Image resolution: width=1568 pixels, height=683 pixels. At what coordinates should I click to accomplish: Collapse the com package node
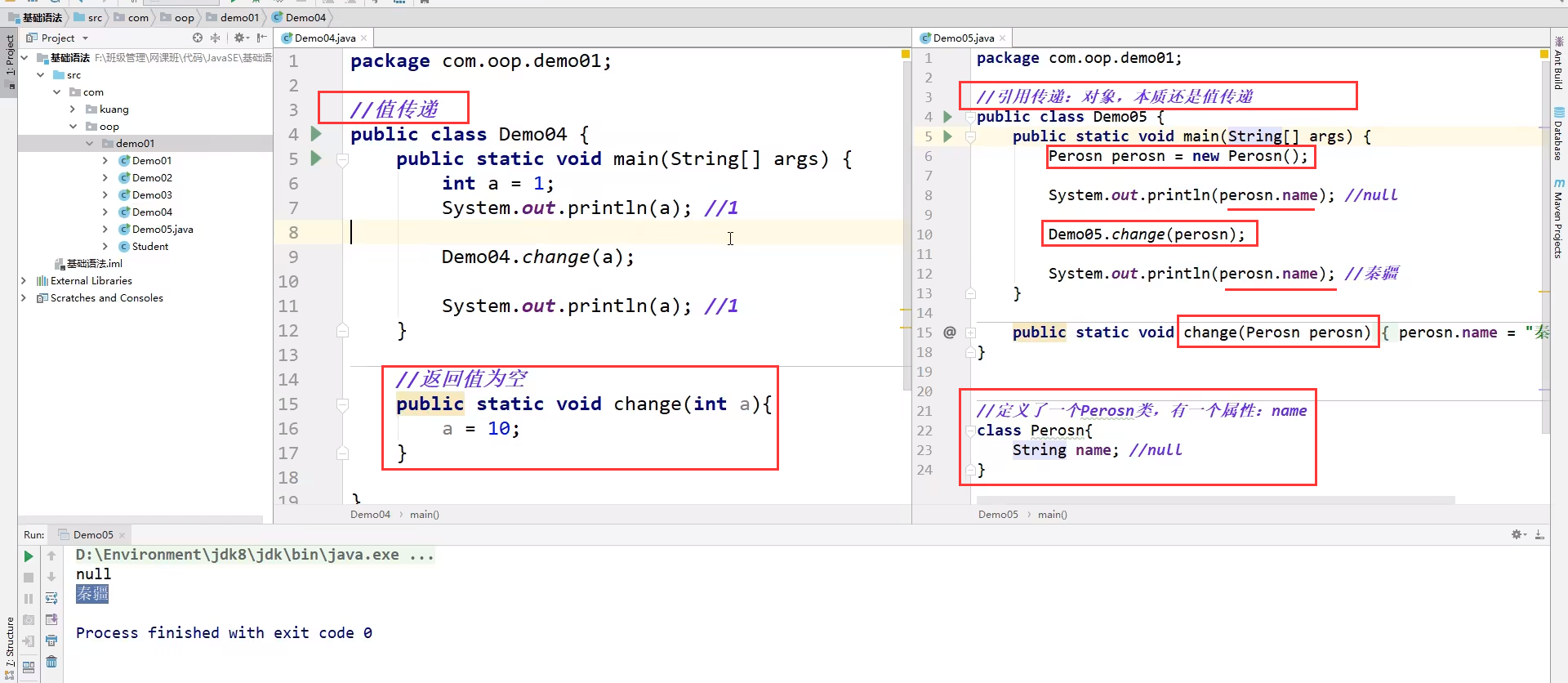(57, 92)
